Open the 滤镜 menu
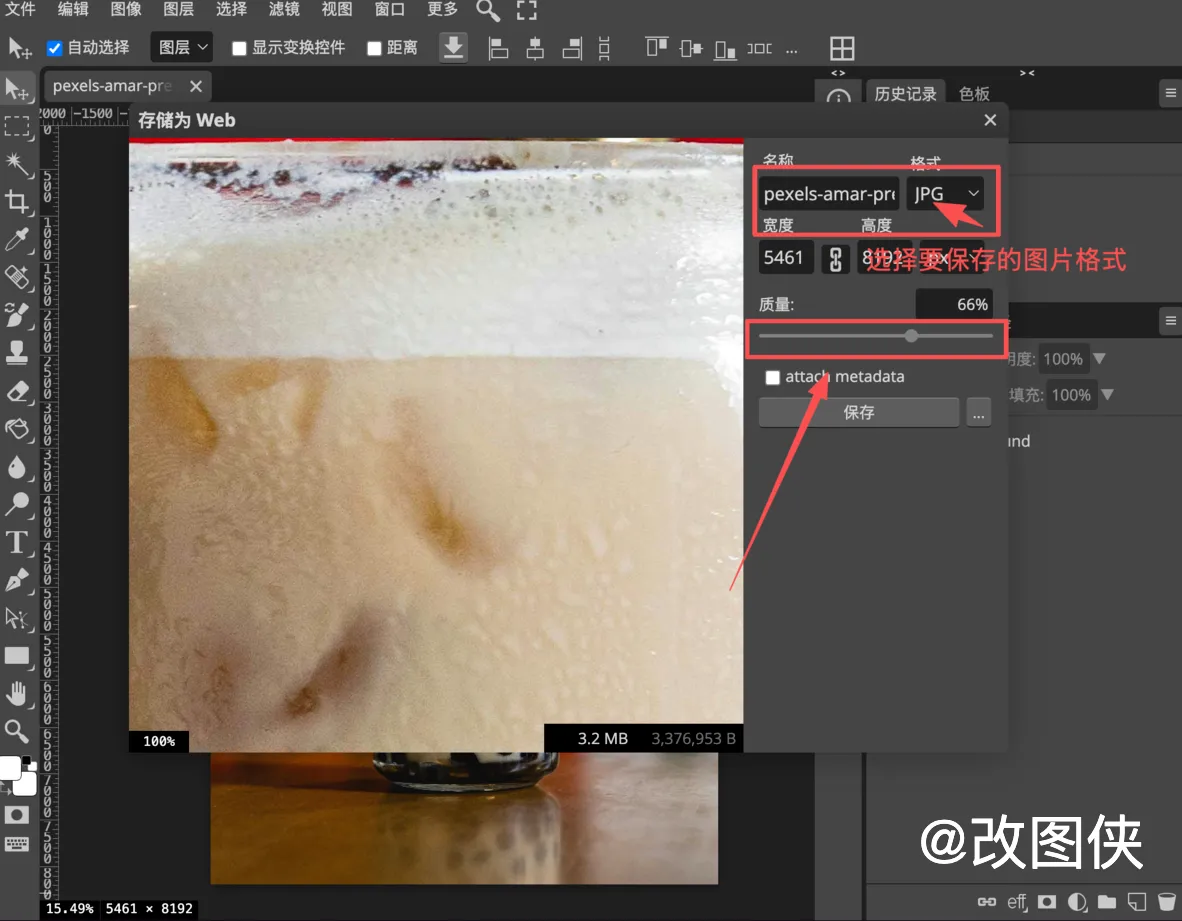 [285, 10]
